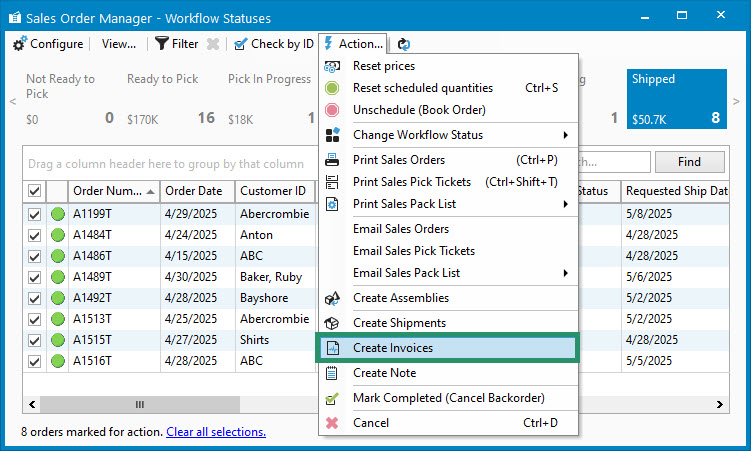Screen dimensions: 751x451
Task: Uncheck the checkbox for order A1513T
Action: tap(34, 319)
